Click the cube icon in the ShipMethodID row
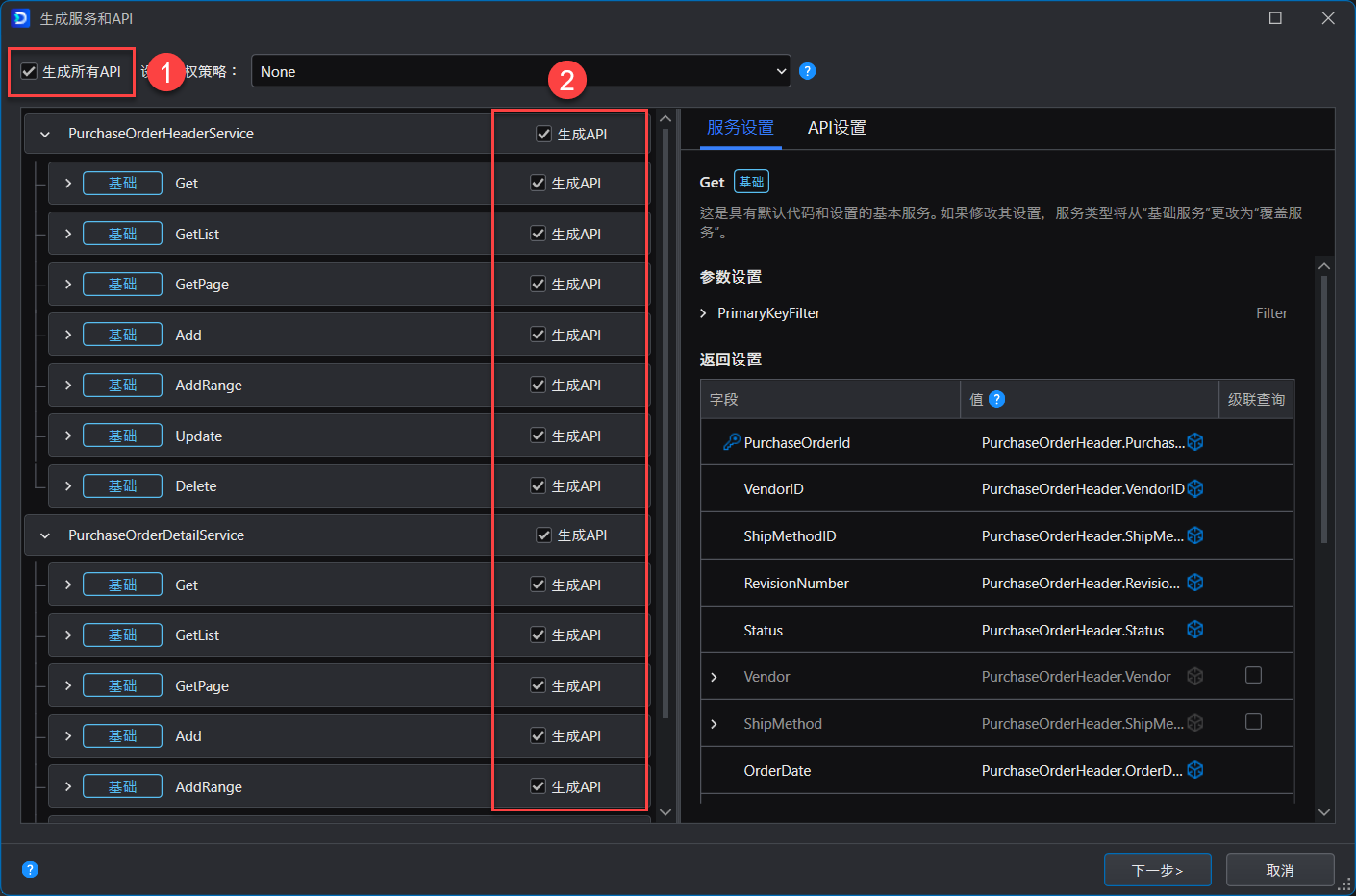Screen dimensions: 1356x896 click(1195, 535)
